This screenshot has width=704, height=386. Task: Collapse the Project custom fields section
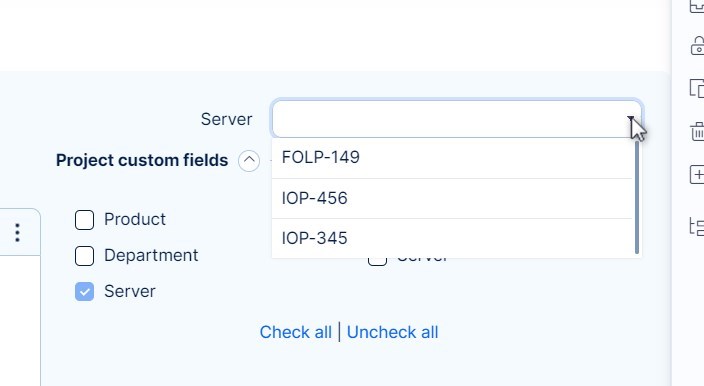249,161
